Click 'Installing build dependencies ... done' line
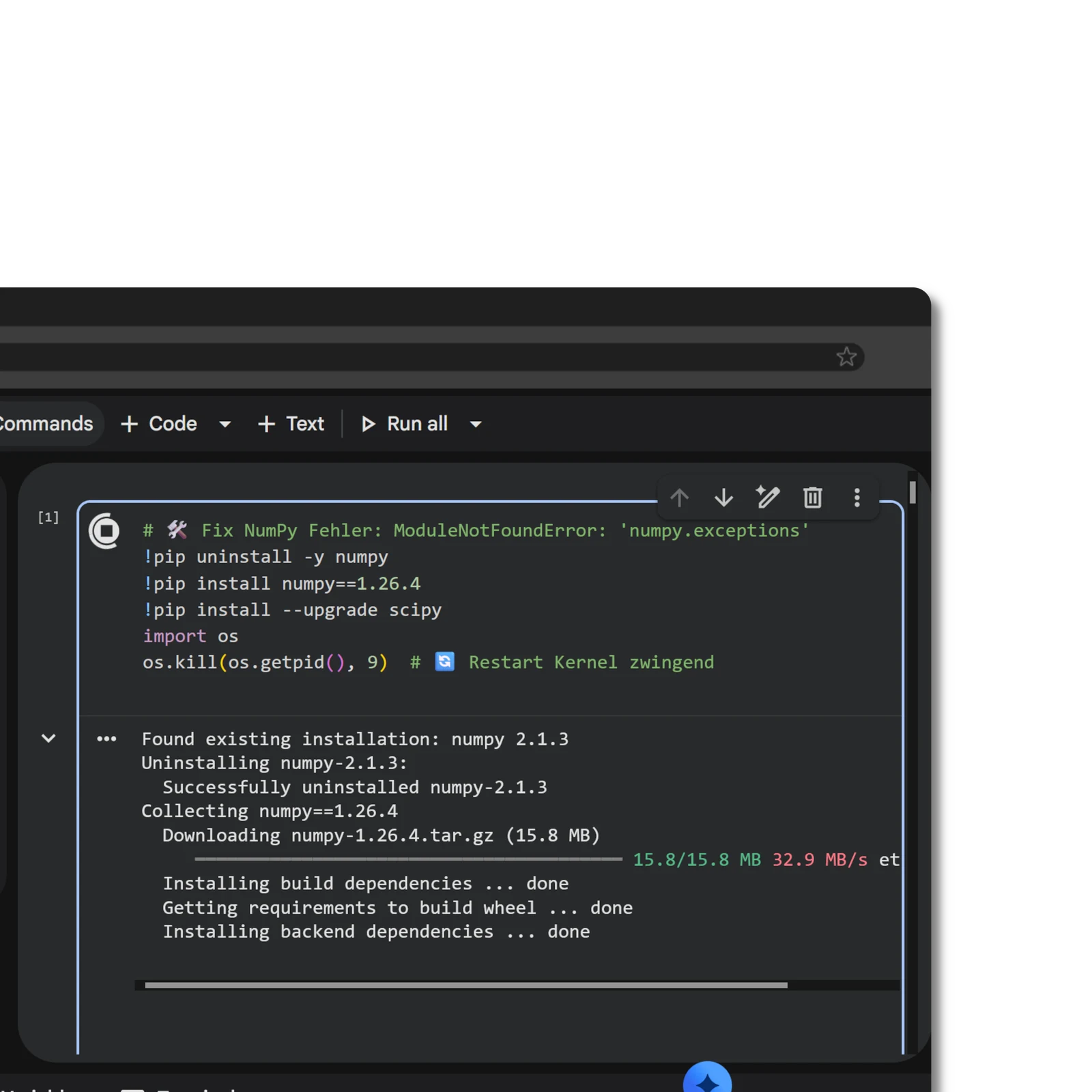The image size is (1092, 1092). 366,883
